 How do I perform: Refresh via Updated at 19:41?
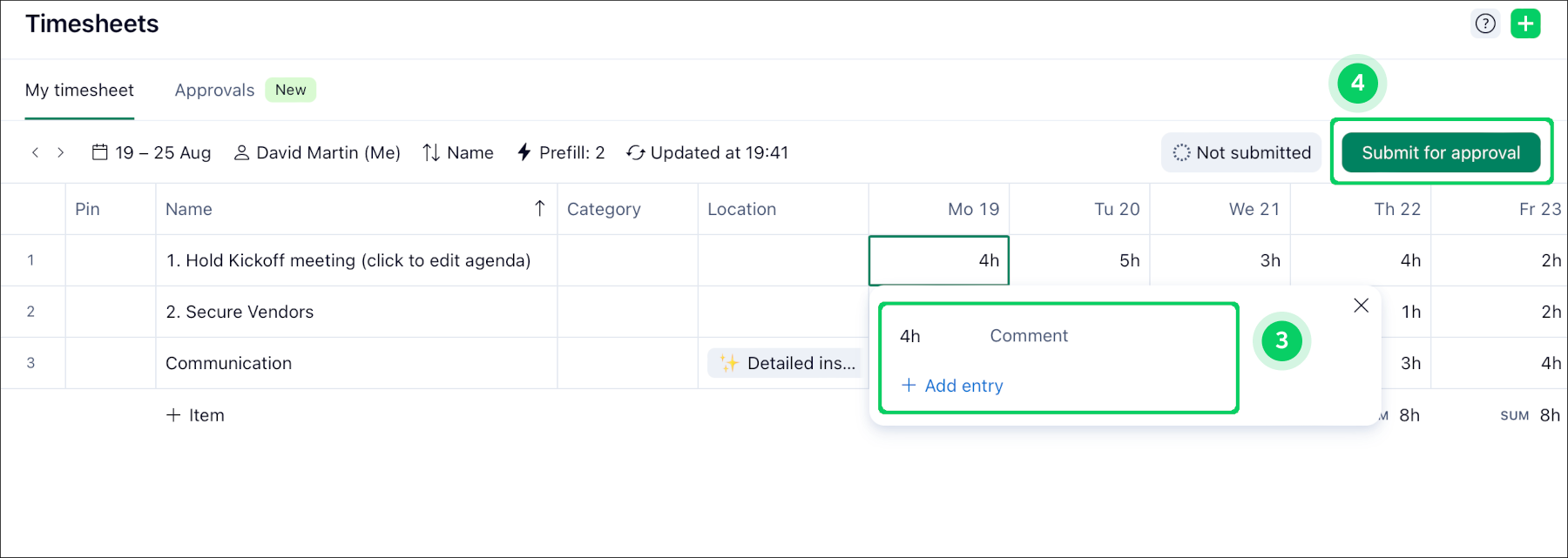pyautogui.click(x=707, y=152)
